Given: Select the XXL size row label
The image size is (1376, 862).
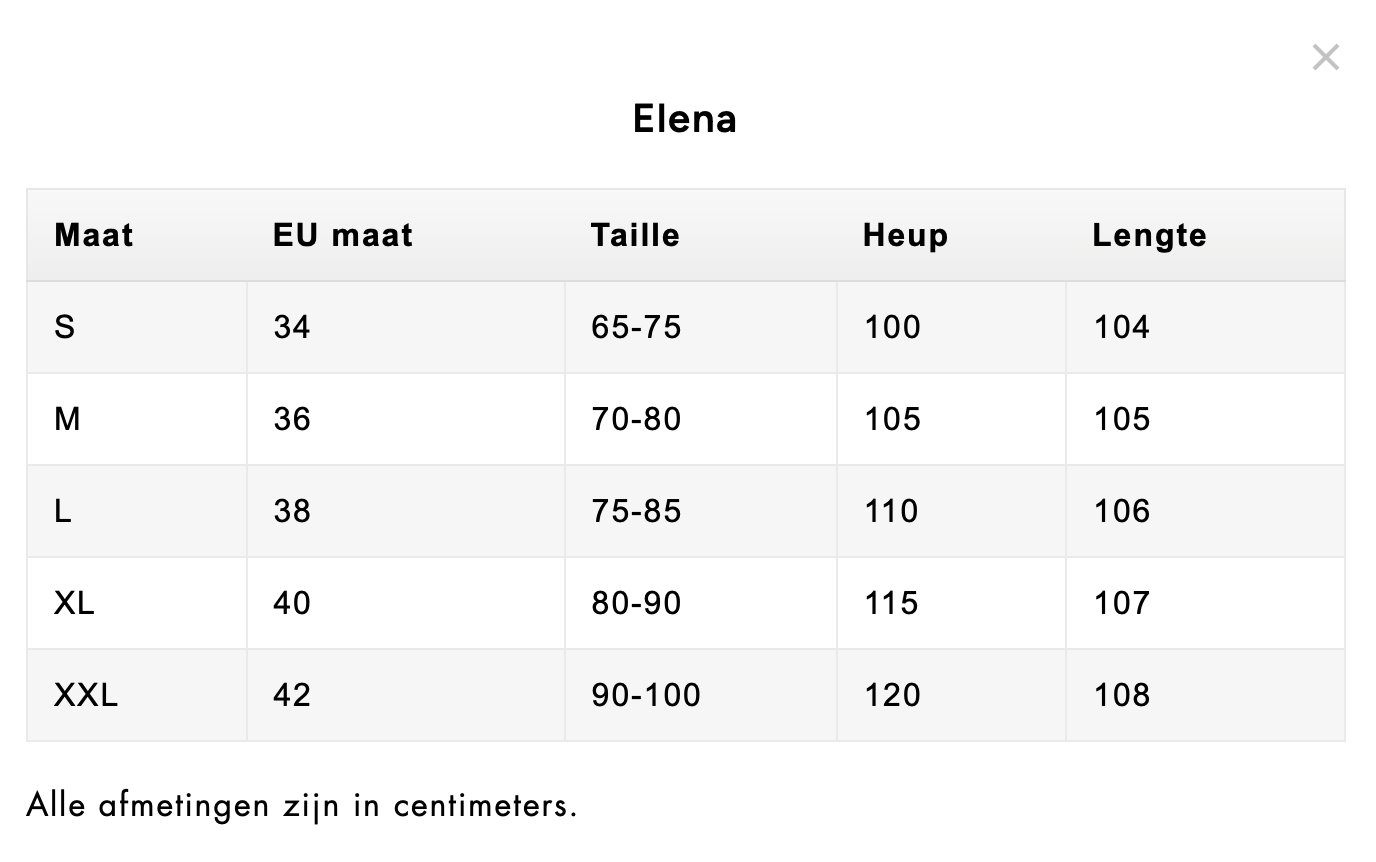Looking at the screenshot, I should click(86, 695).
